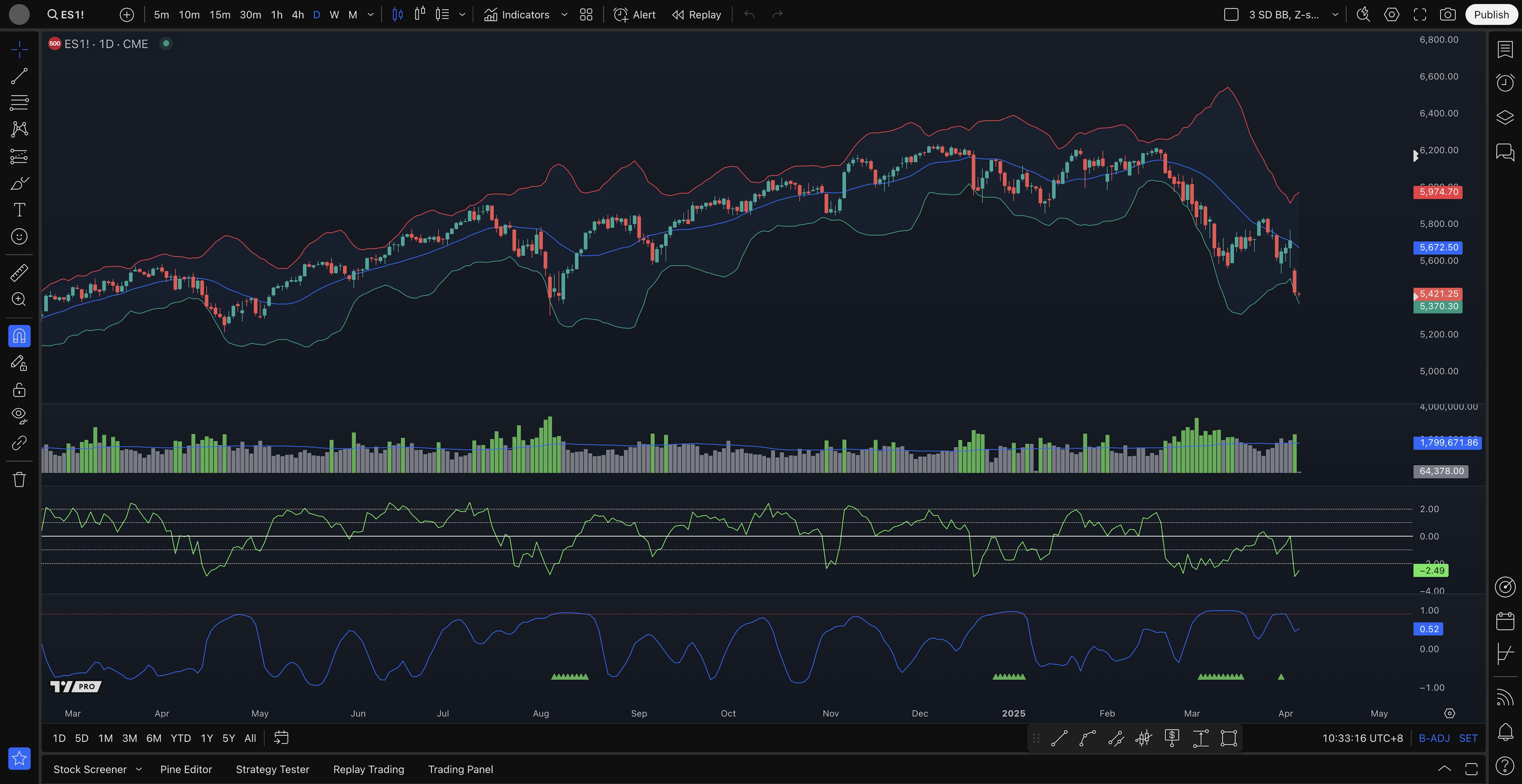
Task: Open the Alerts panel clock icon
Action: (1505, 83)
